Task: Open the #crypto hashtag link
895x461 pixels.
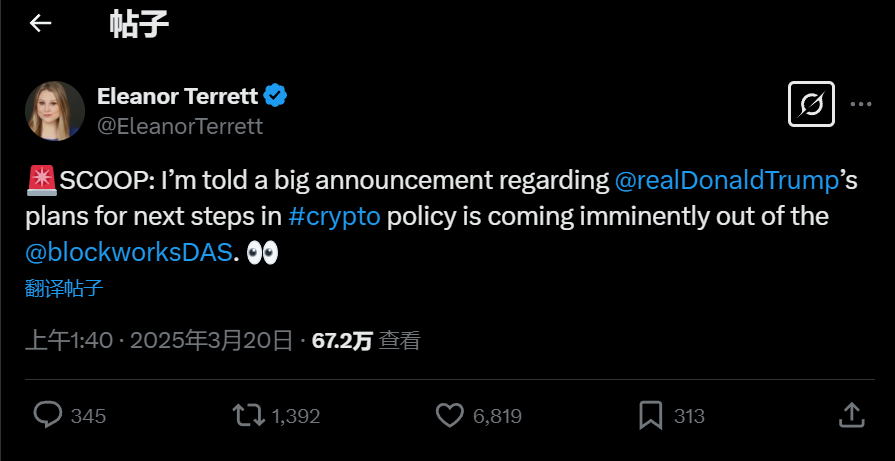Action: [333, 217]
